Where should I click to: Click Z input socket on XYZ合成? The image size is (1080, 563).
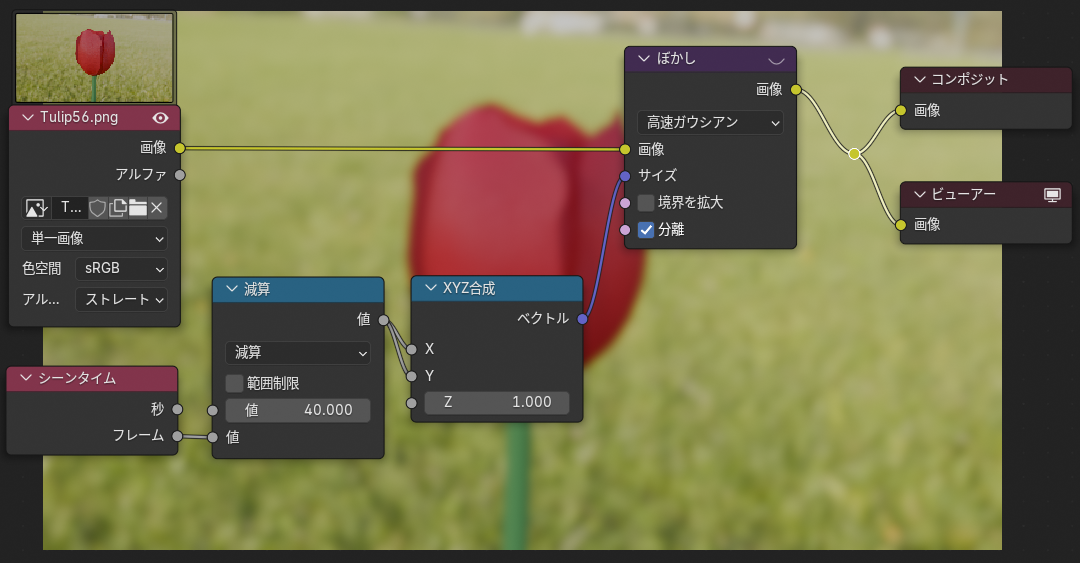[411, 403]
